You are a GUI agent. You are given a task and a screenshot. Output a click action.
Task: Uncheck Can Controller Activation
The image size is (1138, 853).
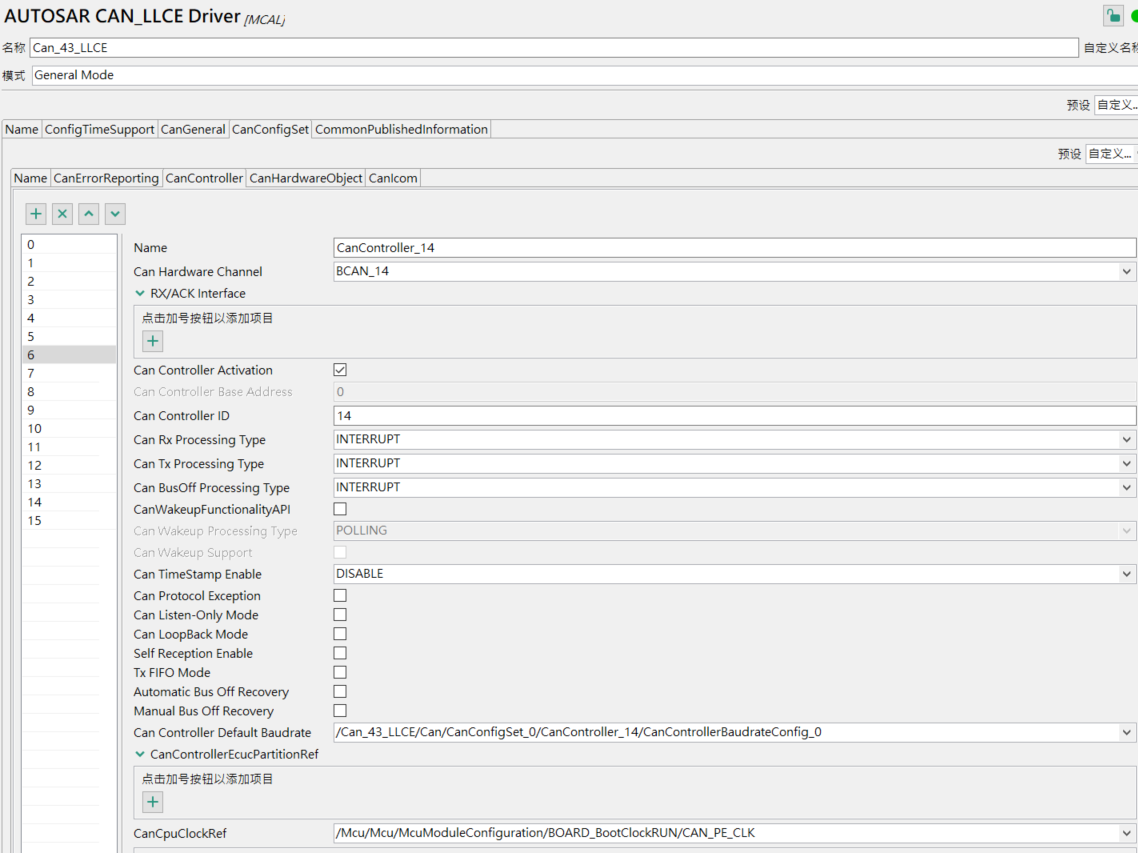point(339,369)
